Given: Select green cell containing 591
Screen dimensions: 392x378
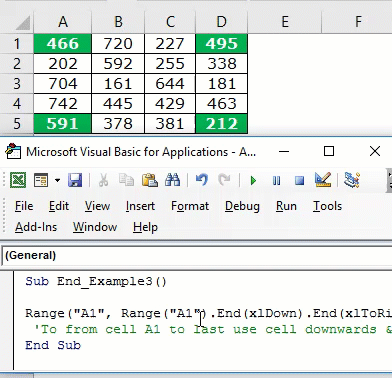Looking at the screenshot, I should (63, 124).
